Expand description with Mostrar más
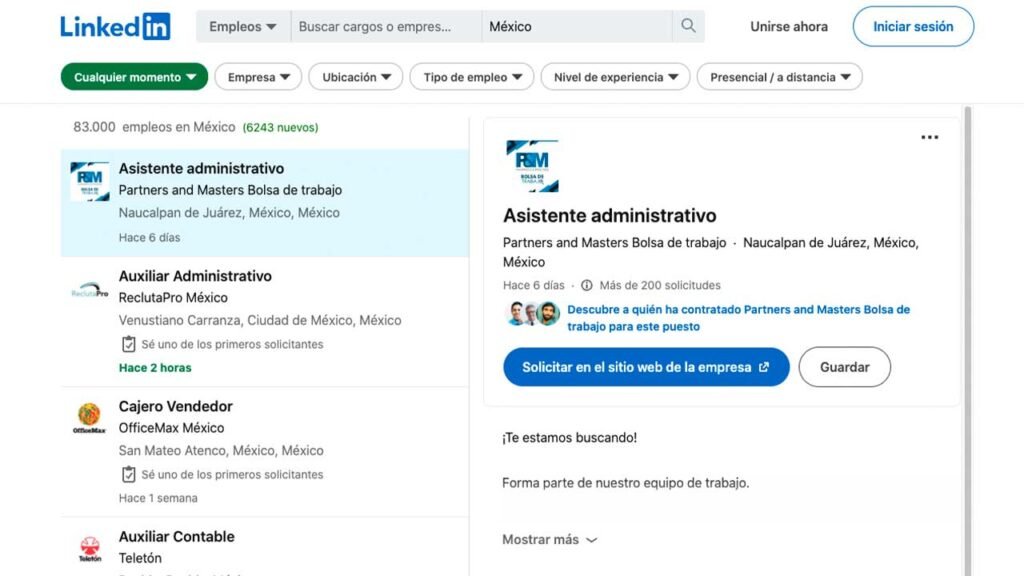Viewport: 1024px width, 576px height. [x=549, y=539]
